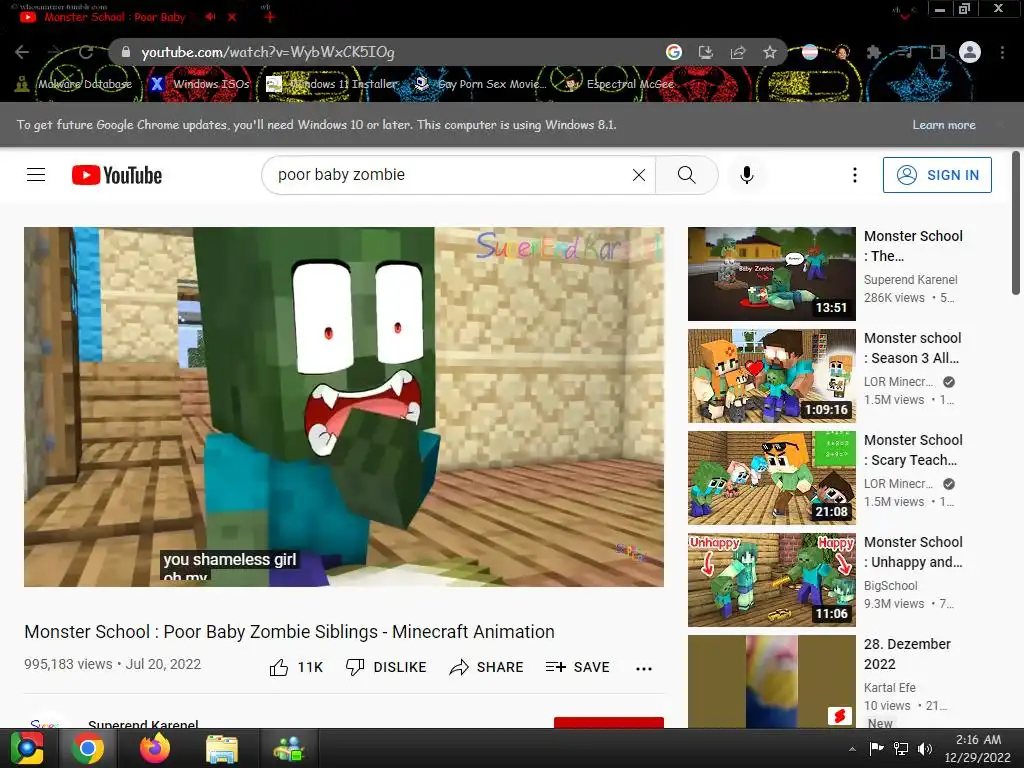Open the 11:06 Unhappy and Happy thumbnail

[x=771, y=580]
